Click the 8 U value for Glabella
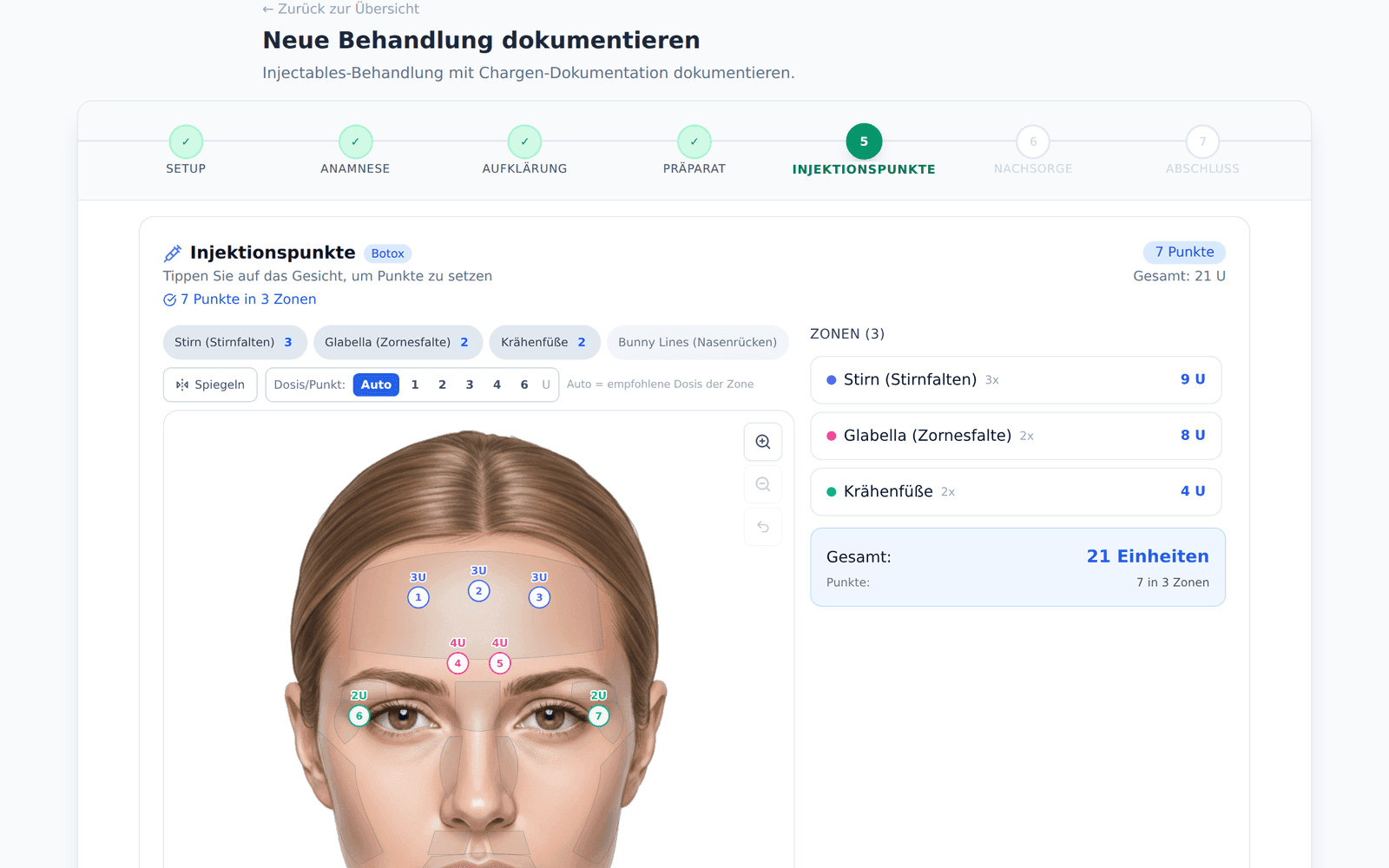 (x=1193, y=436)
